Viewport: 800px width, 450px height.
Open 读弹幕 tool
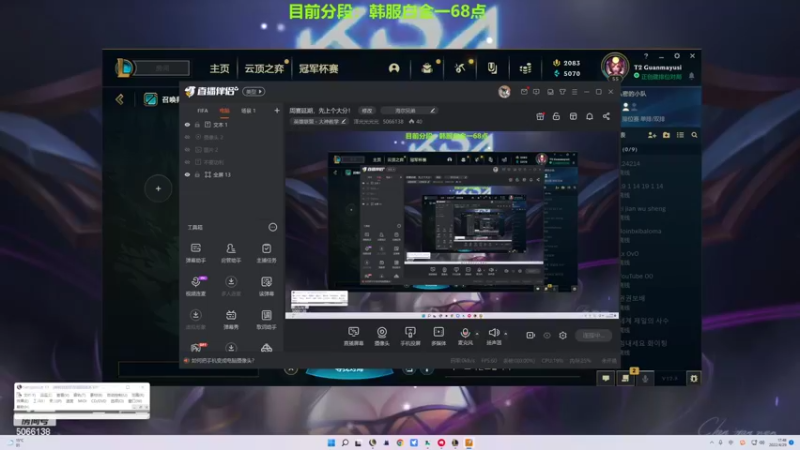tap(266, 286)
